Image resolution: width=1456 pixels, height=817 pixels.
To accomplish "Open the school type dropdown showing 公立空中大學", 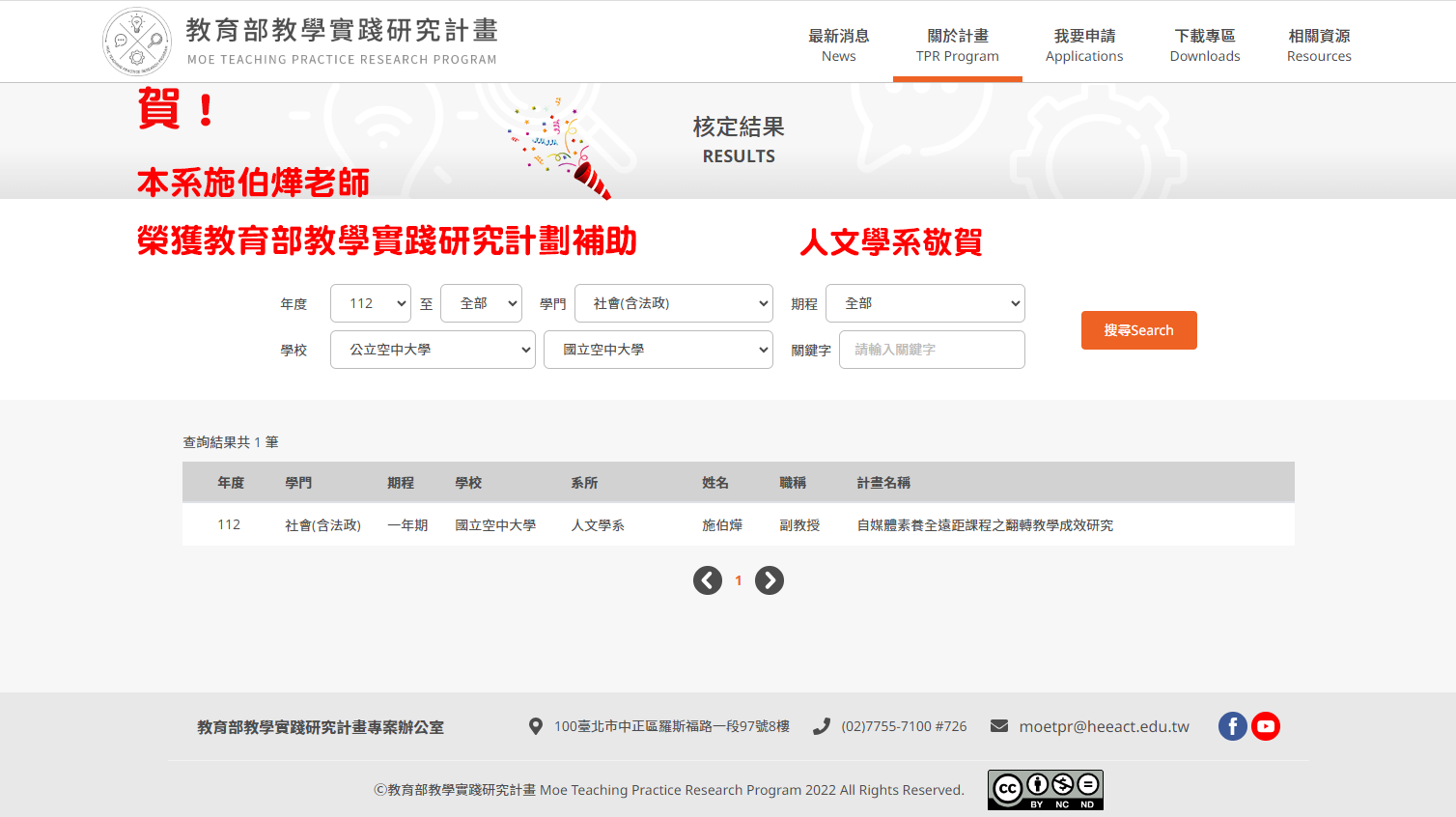I will (433, 350).
